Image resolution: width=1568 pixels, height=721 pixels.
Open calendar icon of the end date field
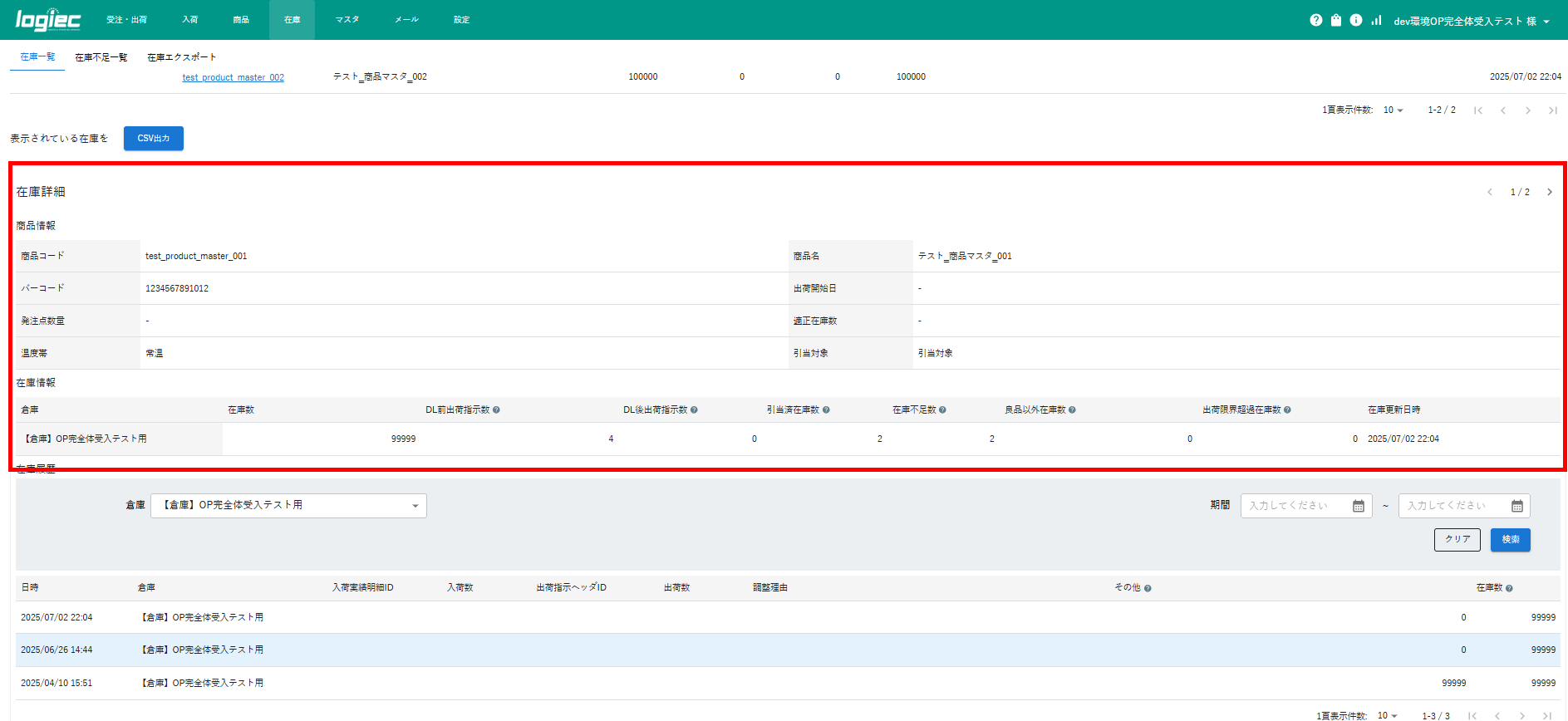tap(1516, 506)
